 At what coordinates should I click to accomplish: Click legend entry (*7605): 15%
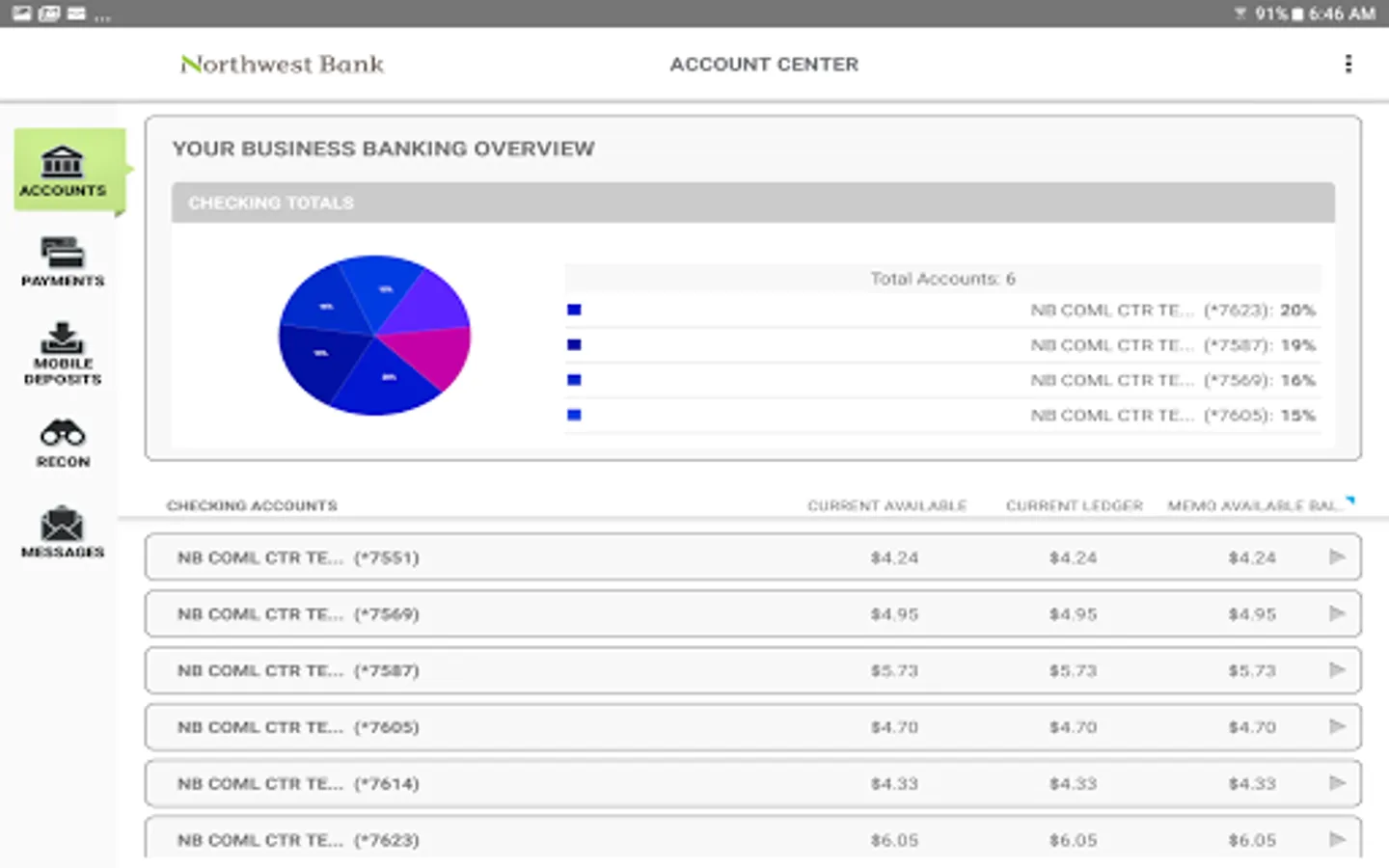click(x=1172, y=415)
